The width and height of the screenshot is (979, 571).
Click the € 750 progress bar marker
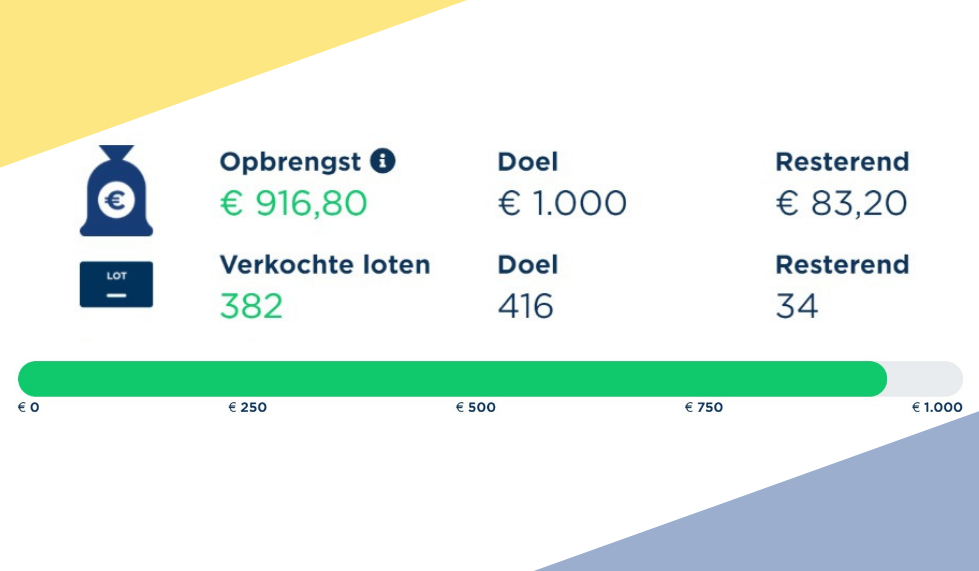pos(704,408)
